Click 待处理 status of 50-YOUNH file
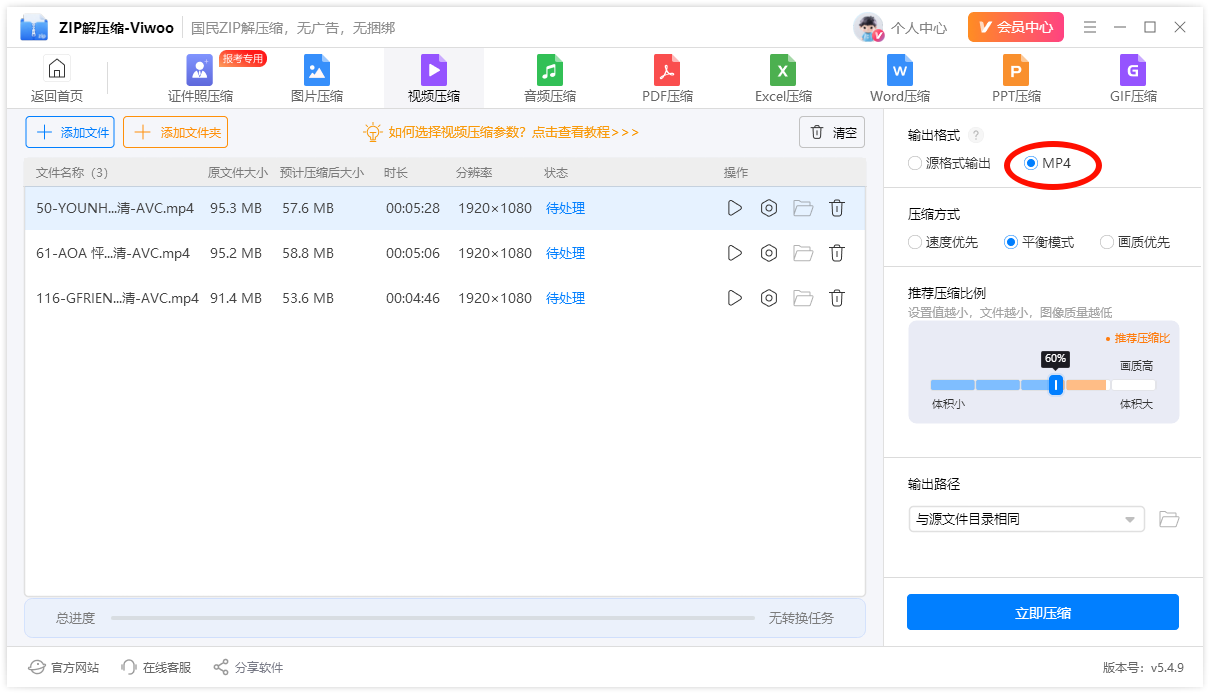Screen dimensions: 1210x694 [565, 208]
